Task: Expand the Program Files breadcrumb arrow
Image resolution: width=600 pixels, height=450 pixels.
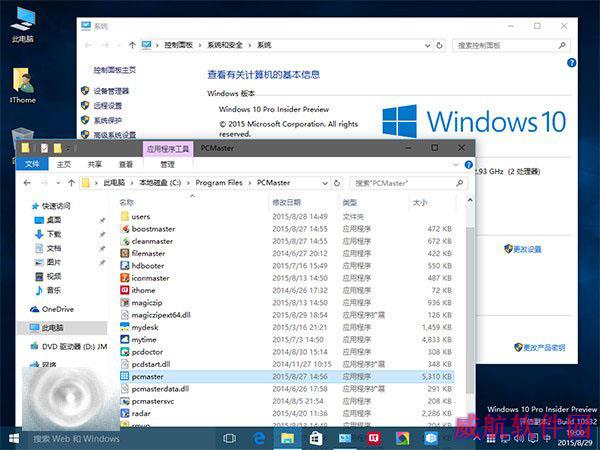Action: (x=250, y=183)
